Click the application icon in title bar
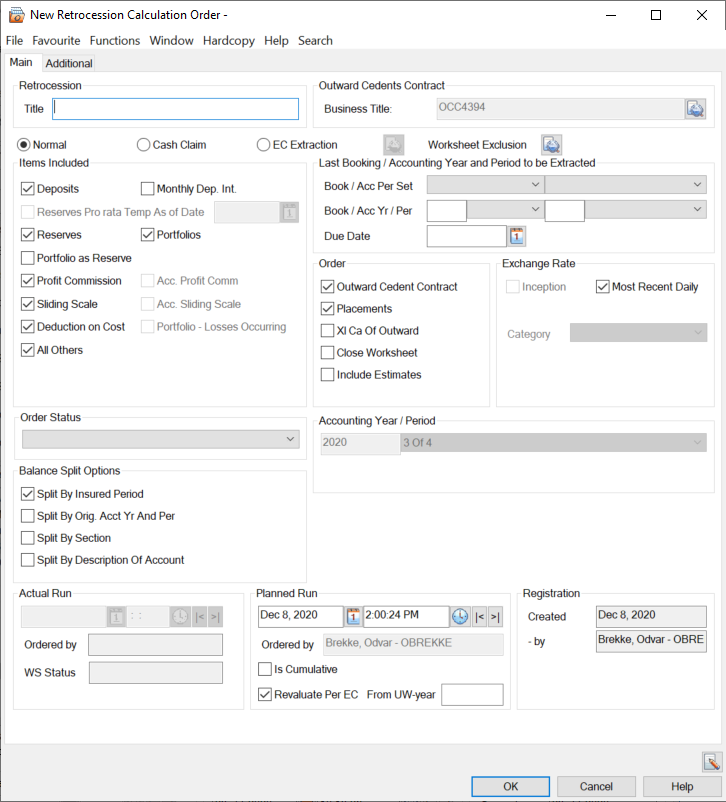This screenshot has height=802, width=726. click(16, 15)
